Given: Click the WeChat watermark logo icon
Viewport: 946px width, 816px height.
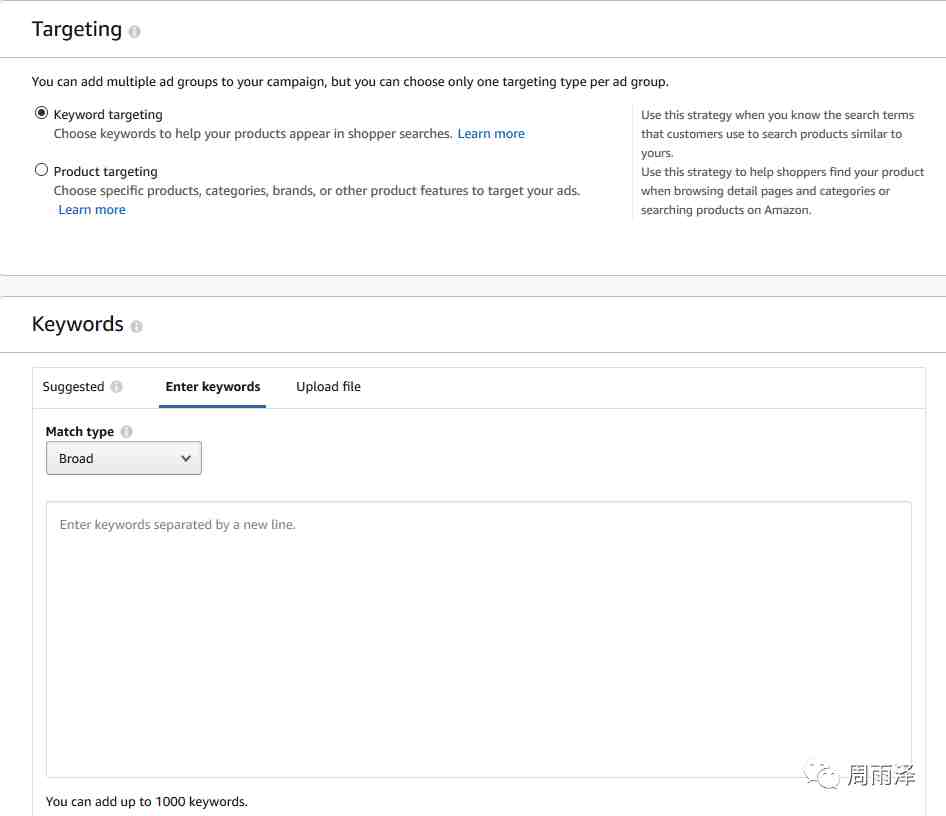Looking at the screenshot, I should (x=822, y=775).
